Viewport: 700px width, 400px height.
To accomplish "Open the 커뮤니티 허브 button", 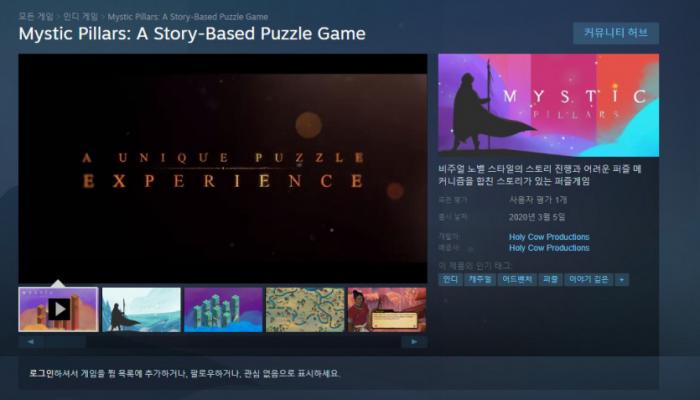I will tap(616, 33).
